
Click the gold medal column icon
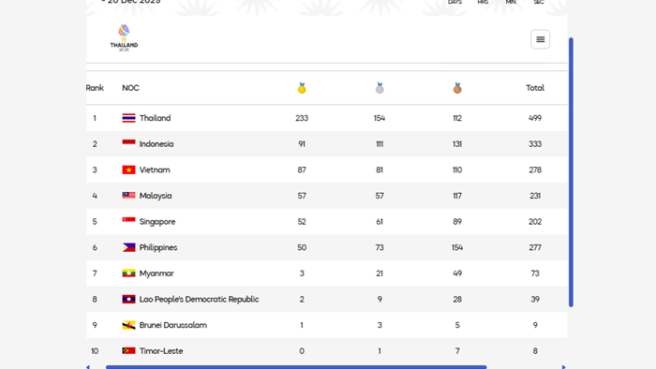pyautogui.click(x=302, y=88)
